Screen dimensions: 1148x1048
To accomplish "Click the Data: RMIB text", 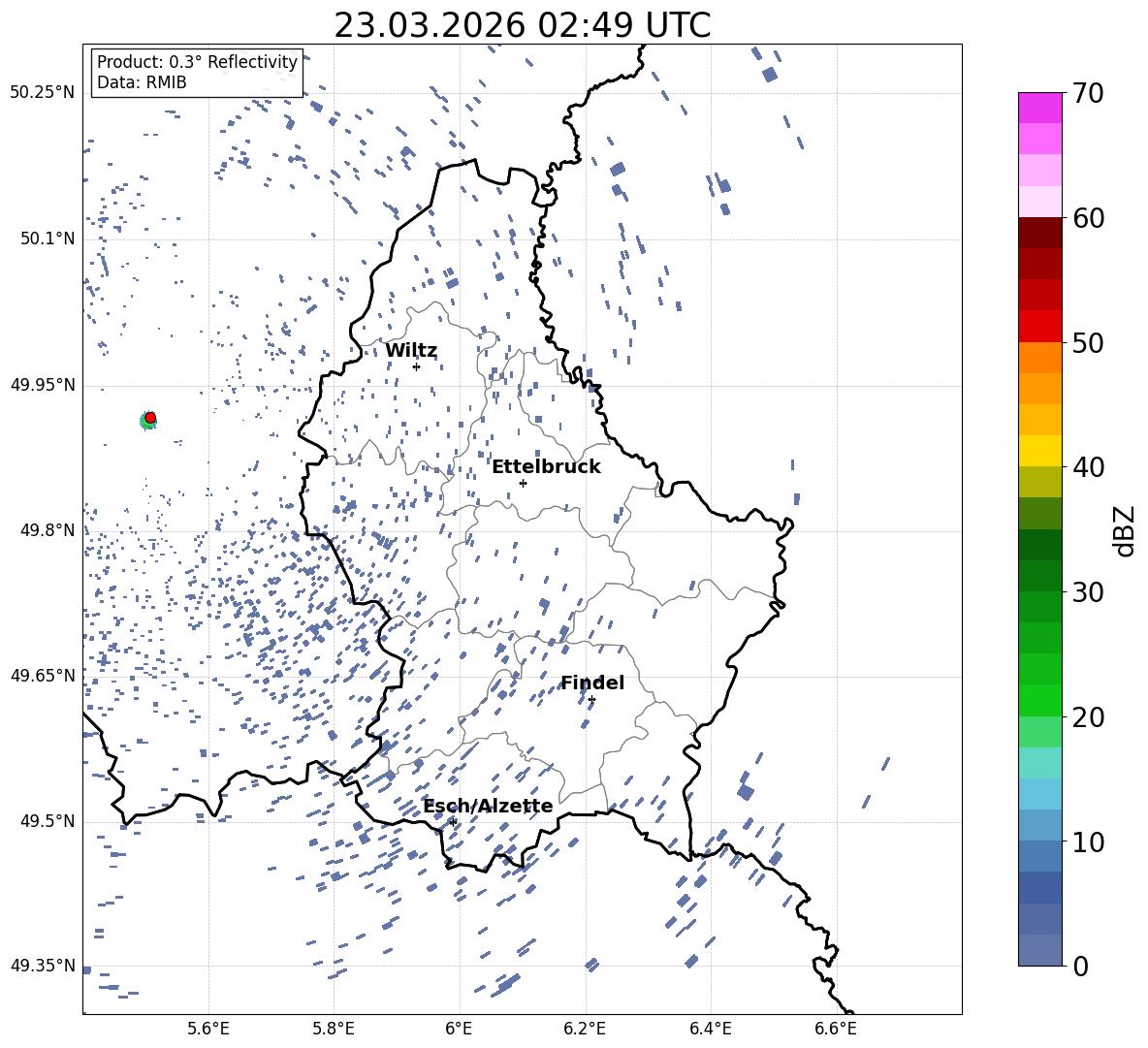I will point(142,82).
